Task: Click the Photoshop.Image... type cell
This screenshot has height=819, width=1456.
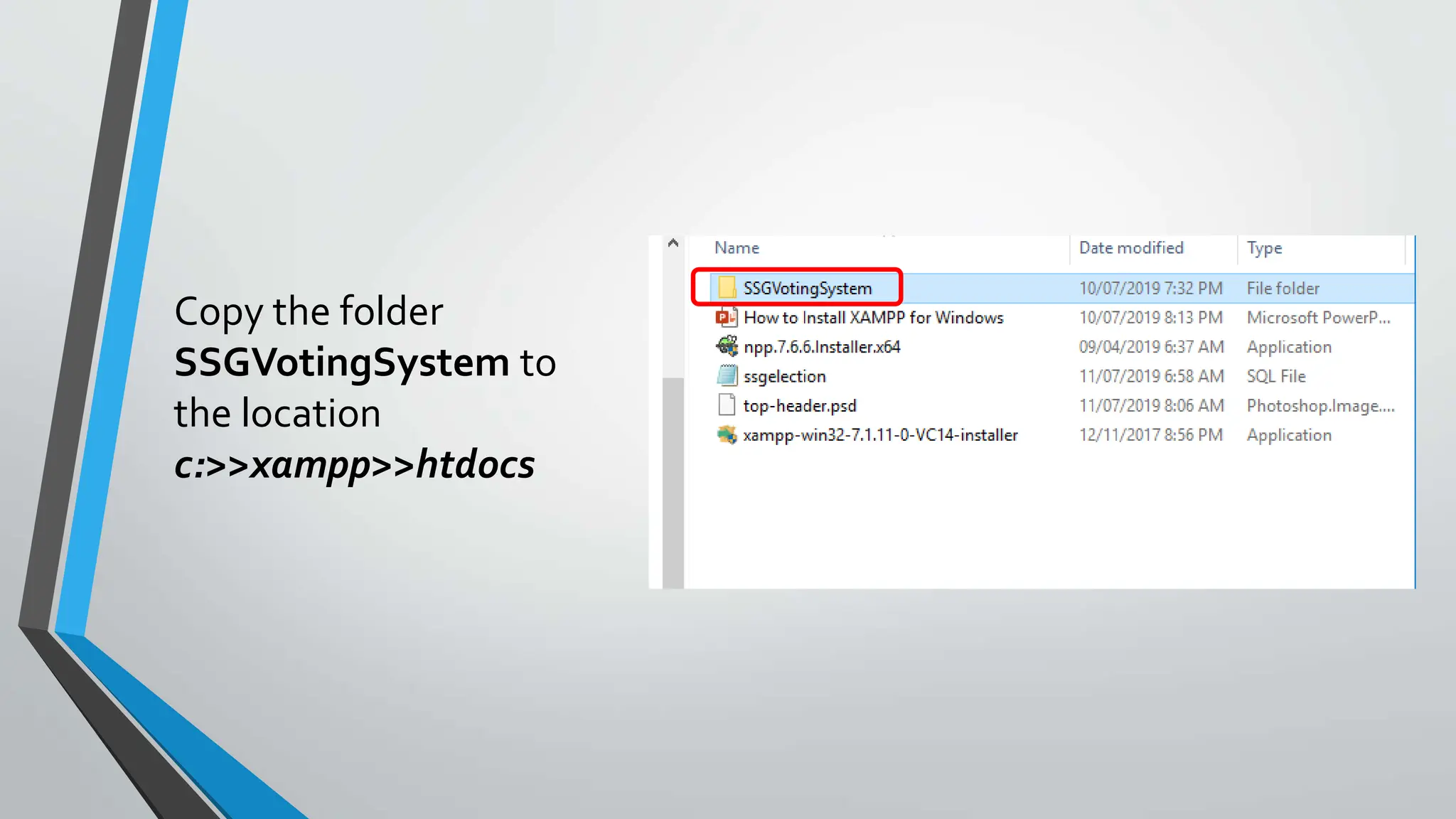Action: [1321, 405]
